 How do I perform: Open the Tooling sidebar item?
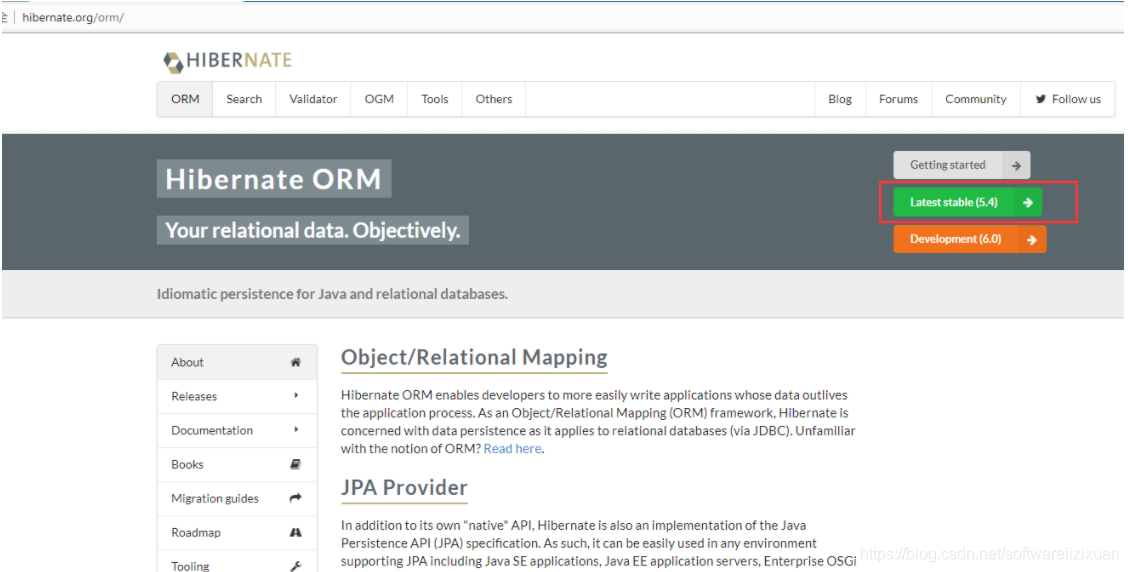point(237,562)
